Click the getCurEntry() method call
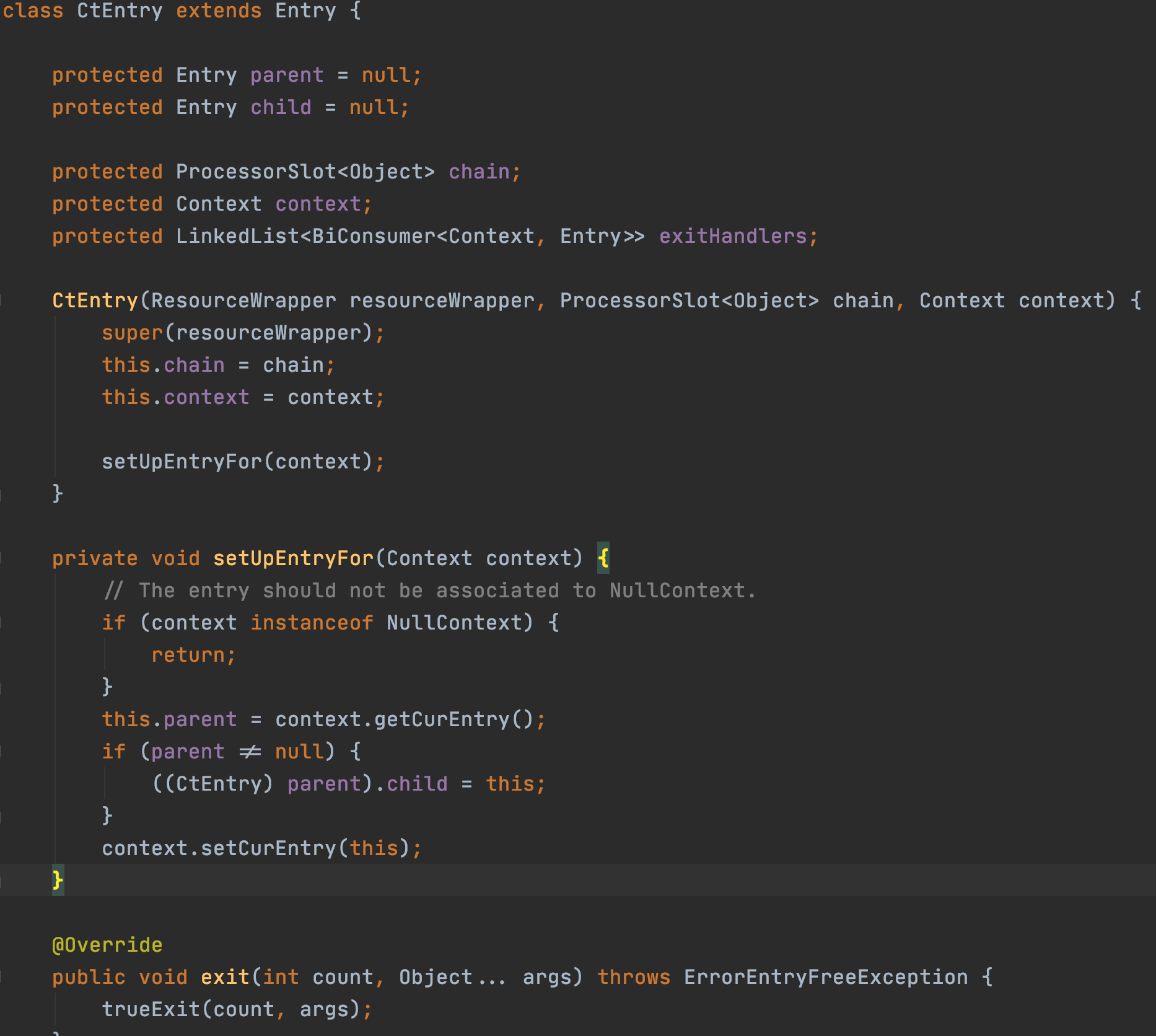This screenshot has height=1036, width=1156. 454,720
